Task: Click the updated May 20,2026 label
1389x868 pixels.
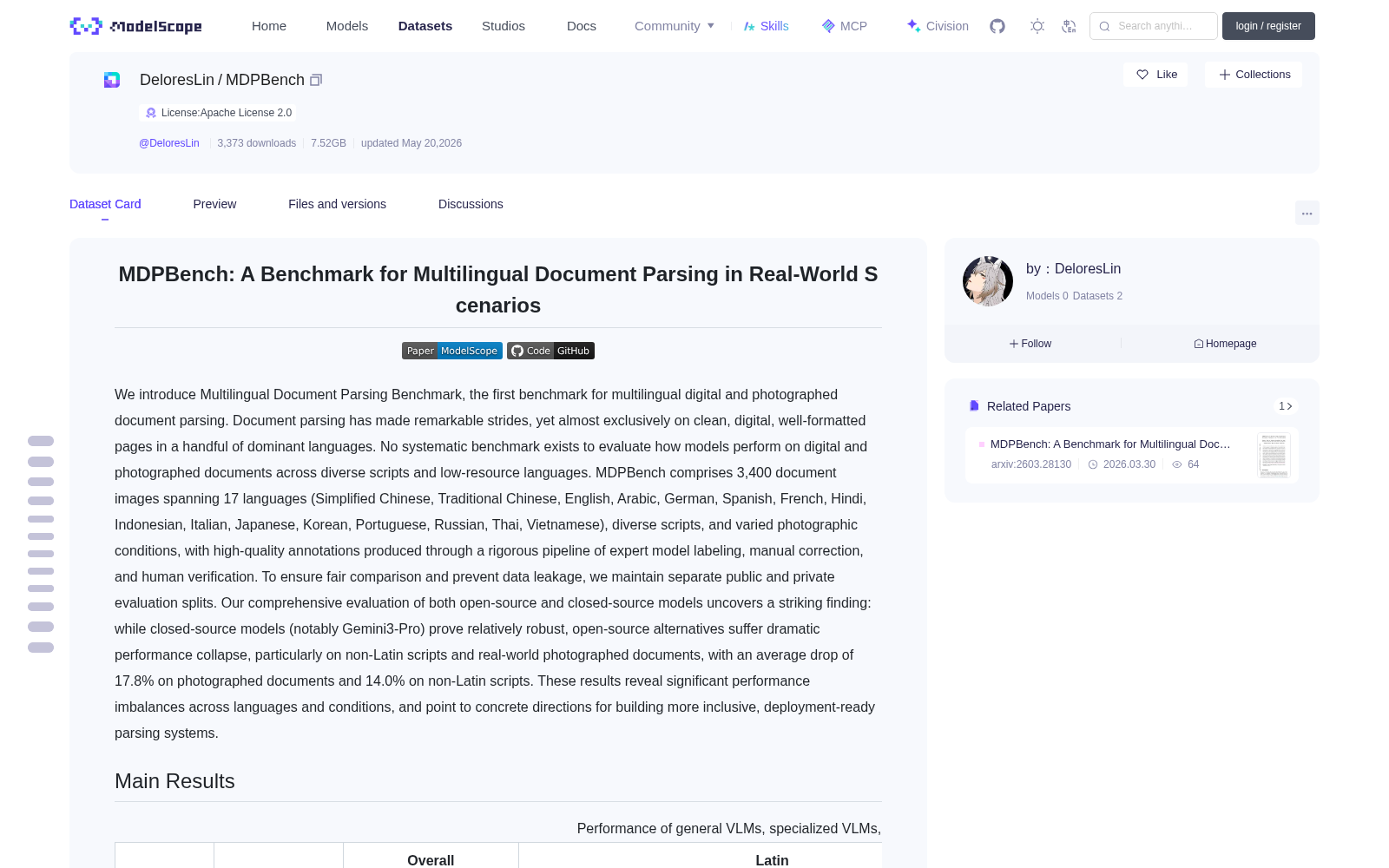Action: click(x=411, y=143)
